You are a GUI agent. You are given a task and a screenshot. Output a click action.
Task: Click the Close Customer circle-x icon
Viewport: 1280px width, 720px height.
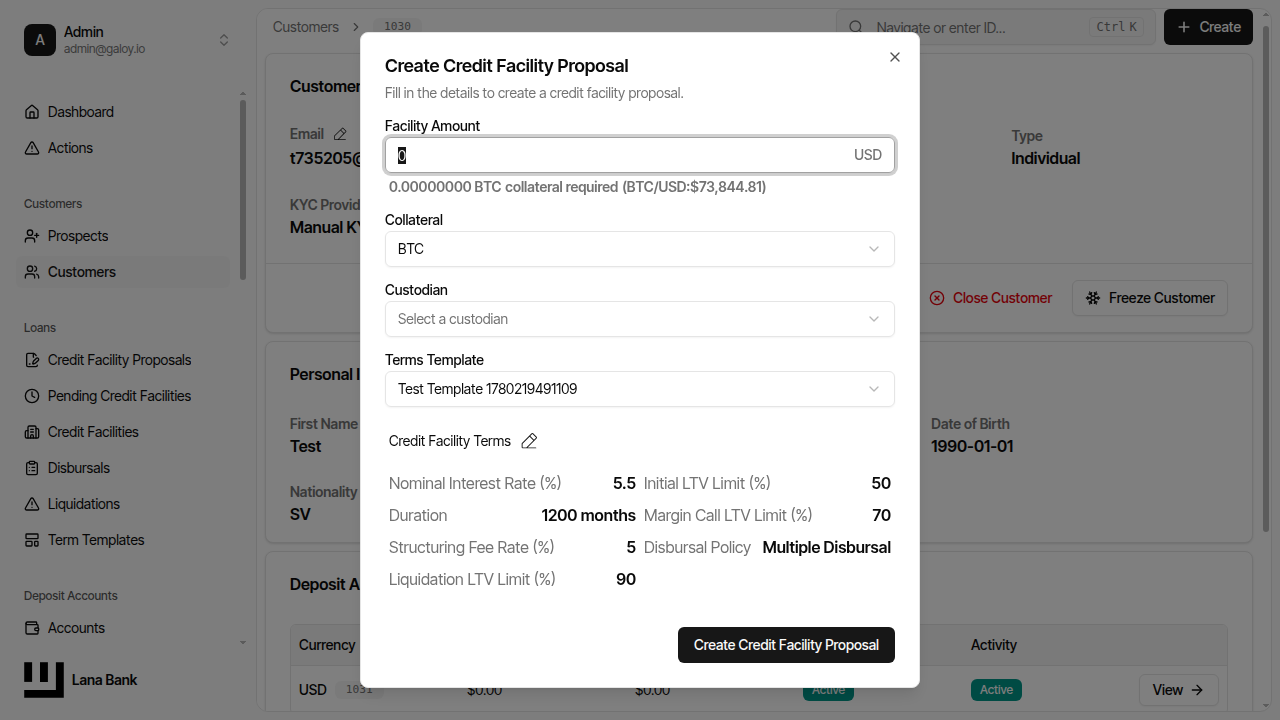[x=937, y=298]
